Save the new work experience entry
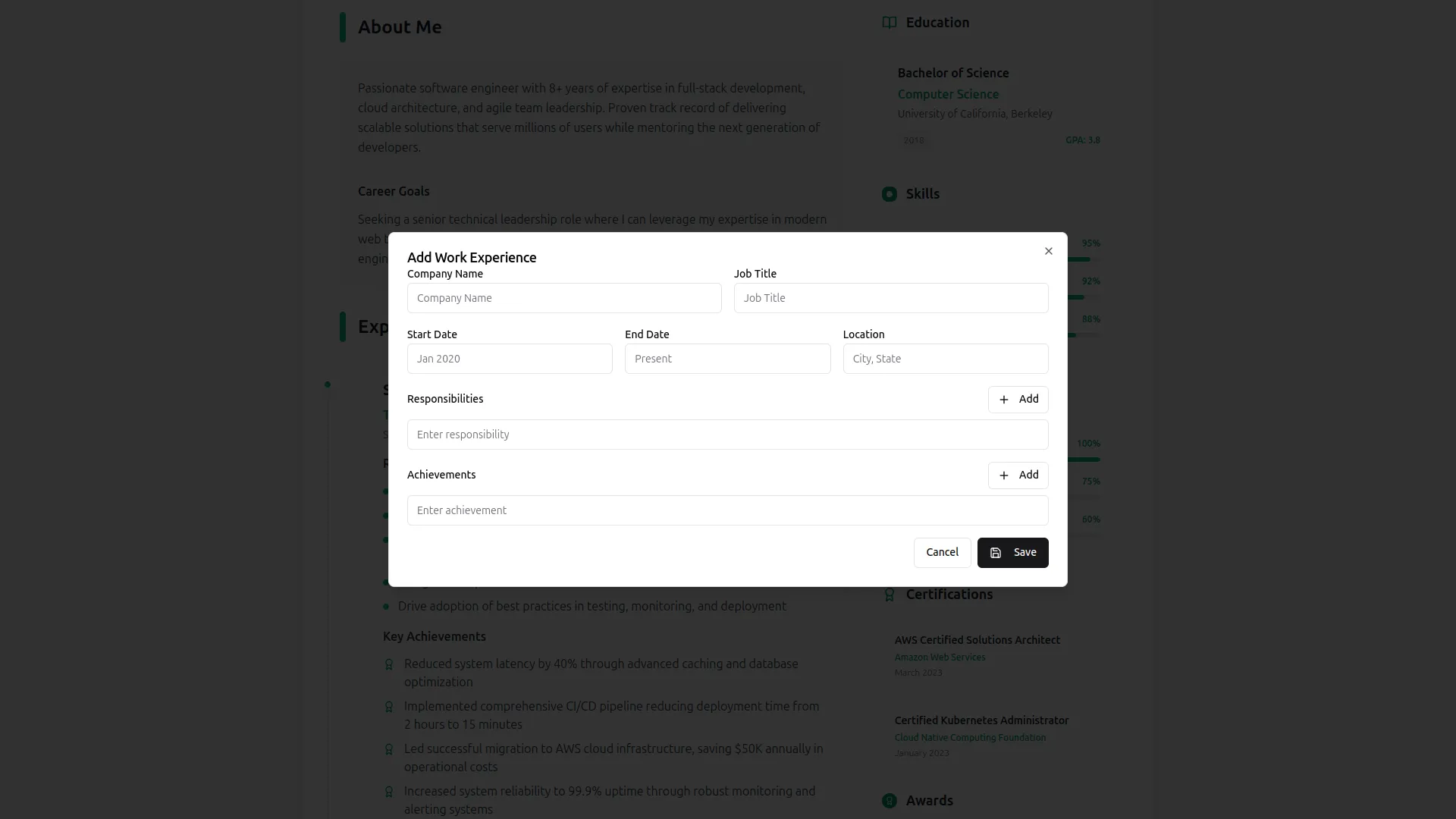This screenshot has width=1456, height=819. tap(1013, 553)
